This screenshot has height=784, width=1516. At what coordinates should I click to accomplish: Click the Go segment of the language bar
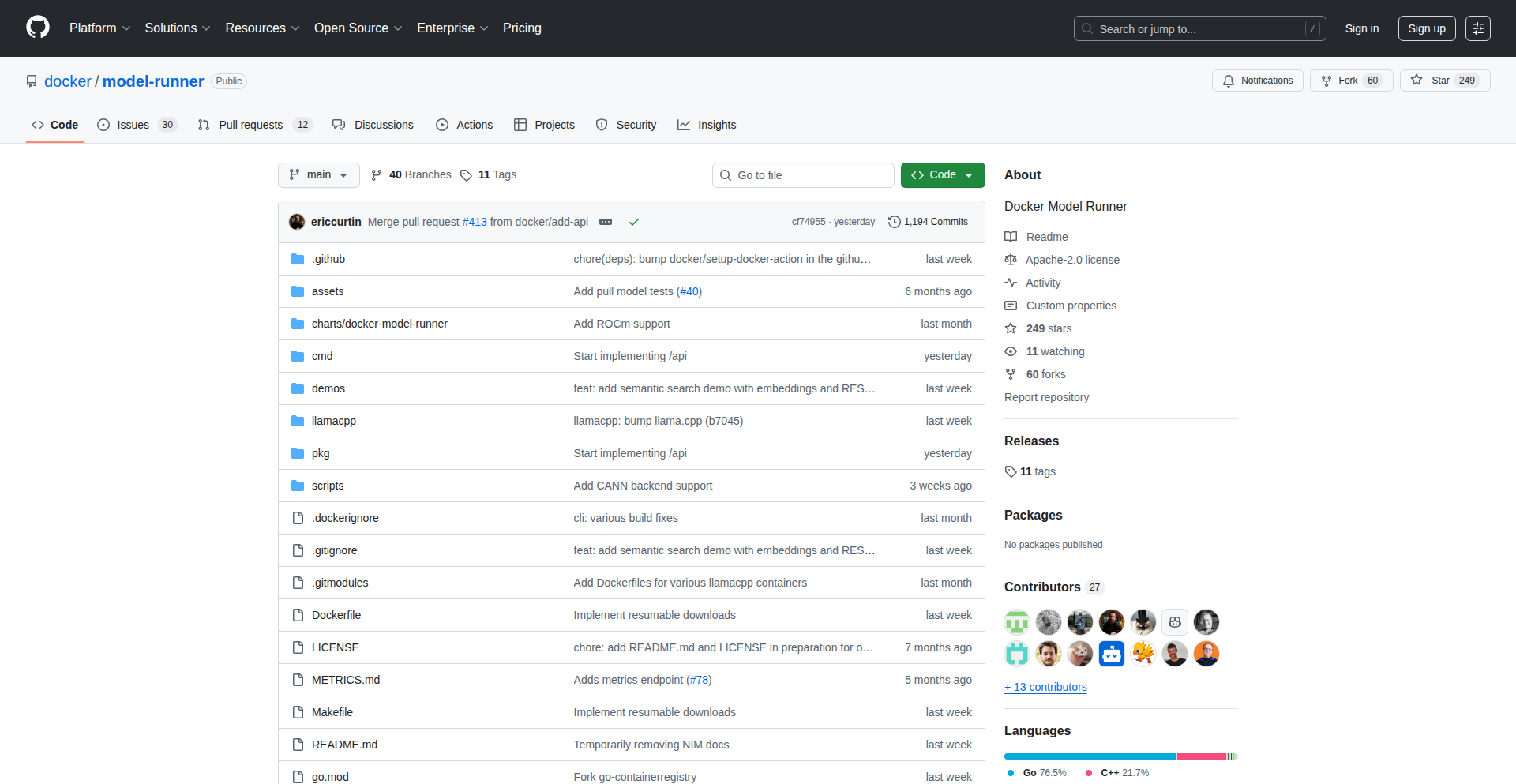pos(1090,756)
